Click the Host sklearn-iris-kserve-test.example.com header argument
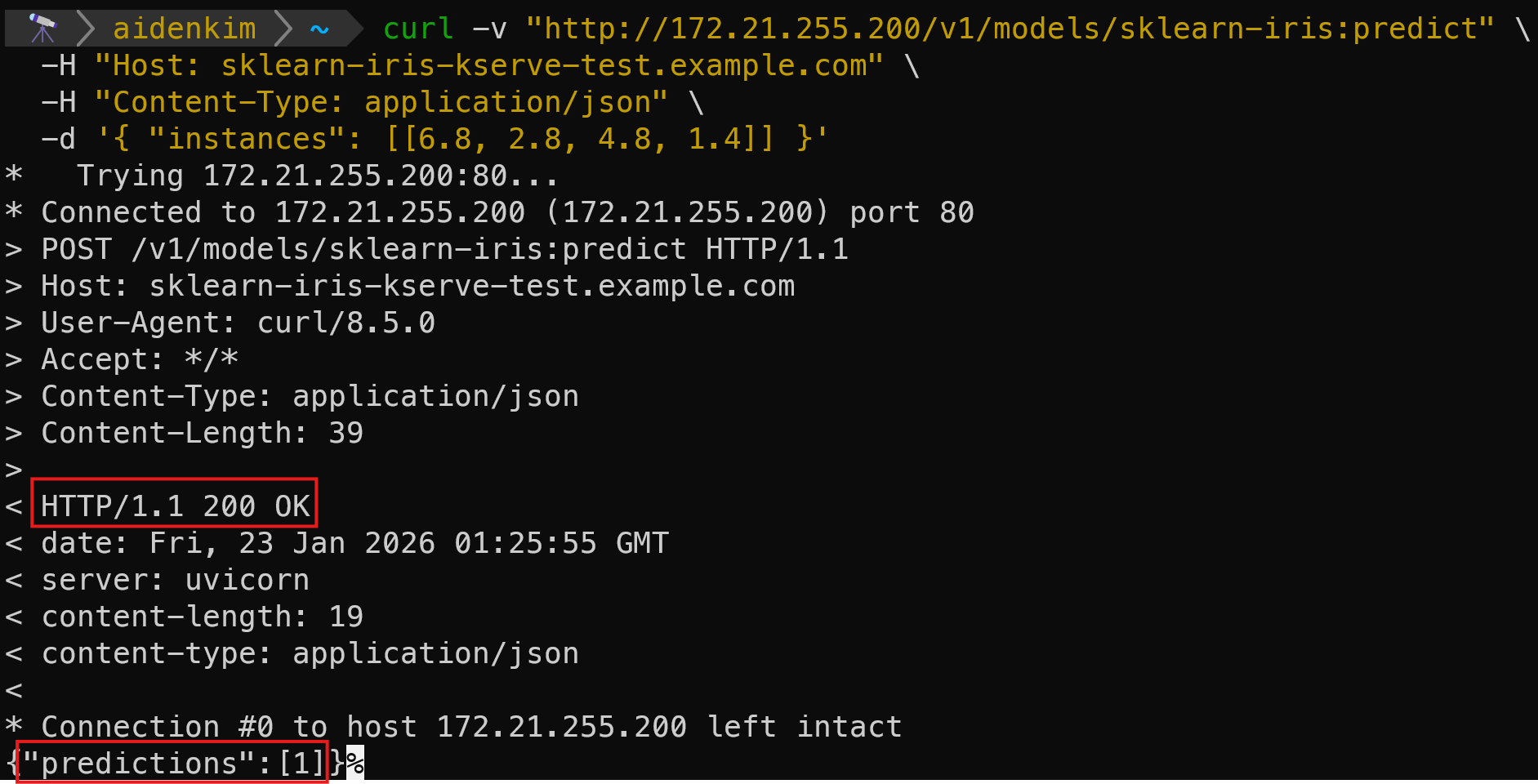1538x784 pixels. coord(488,65)
